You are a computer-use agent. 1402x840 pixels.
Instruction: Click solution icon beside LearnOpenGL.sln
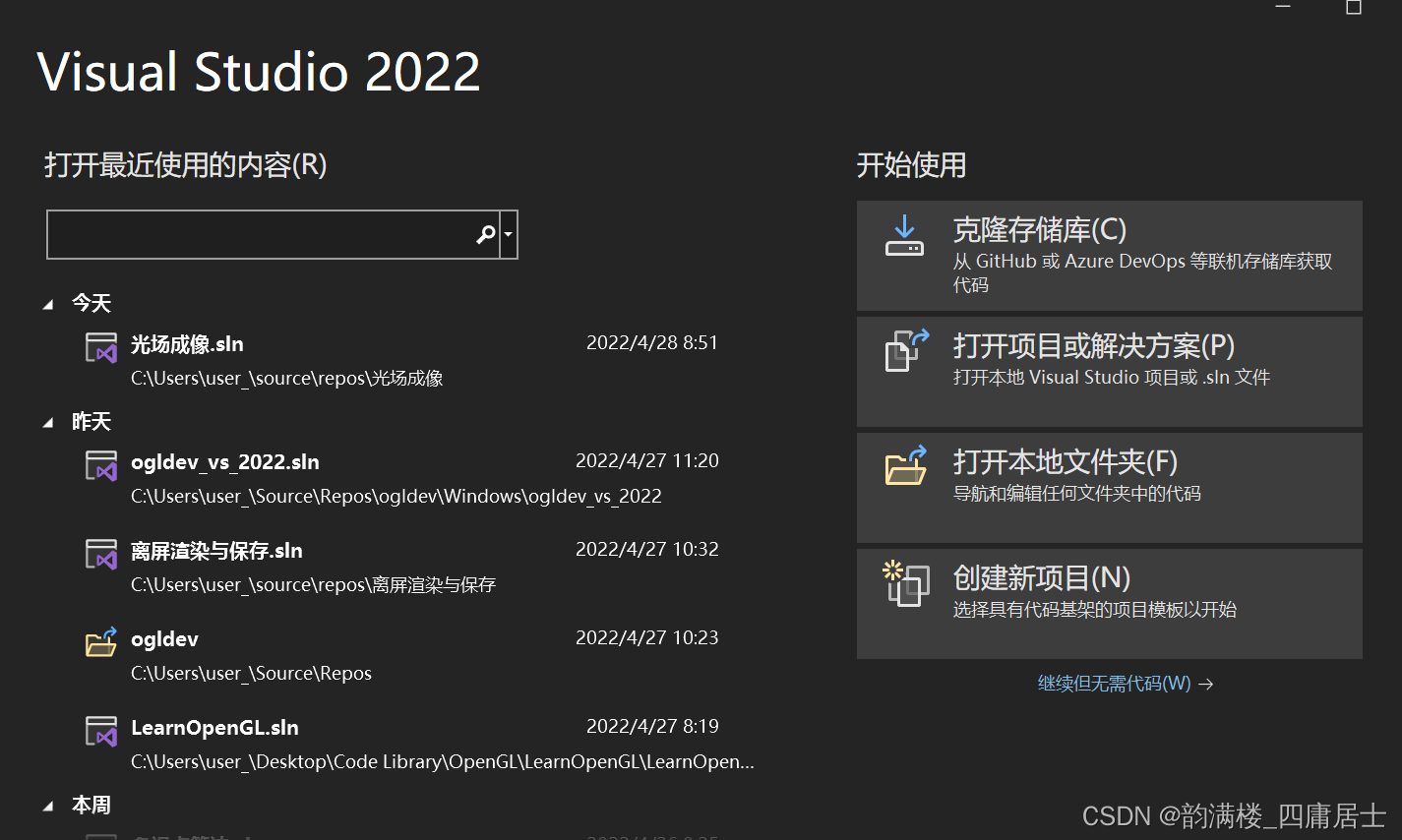click(101, 731)
